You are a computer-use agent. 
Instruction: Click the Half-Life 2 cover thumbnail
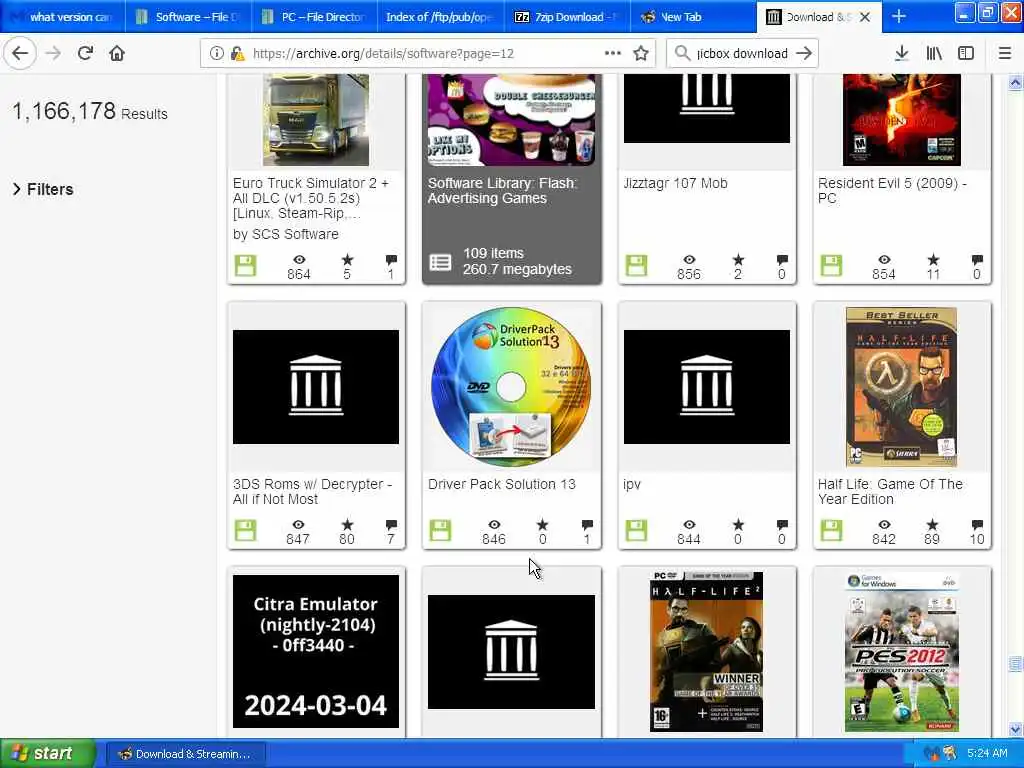click(x=707, y=652)
